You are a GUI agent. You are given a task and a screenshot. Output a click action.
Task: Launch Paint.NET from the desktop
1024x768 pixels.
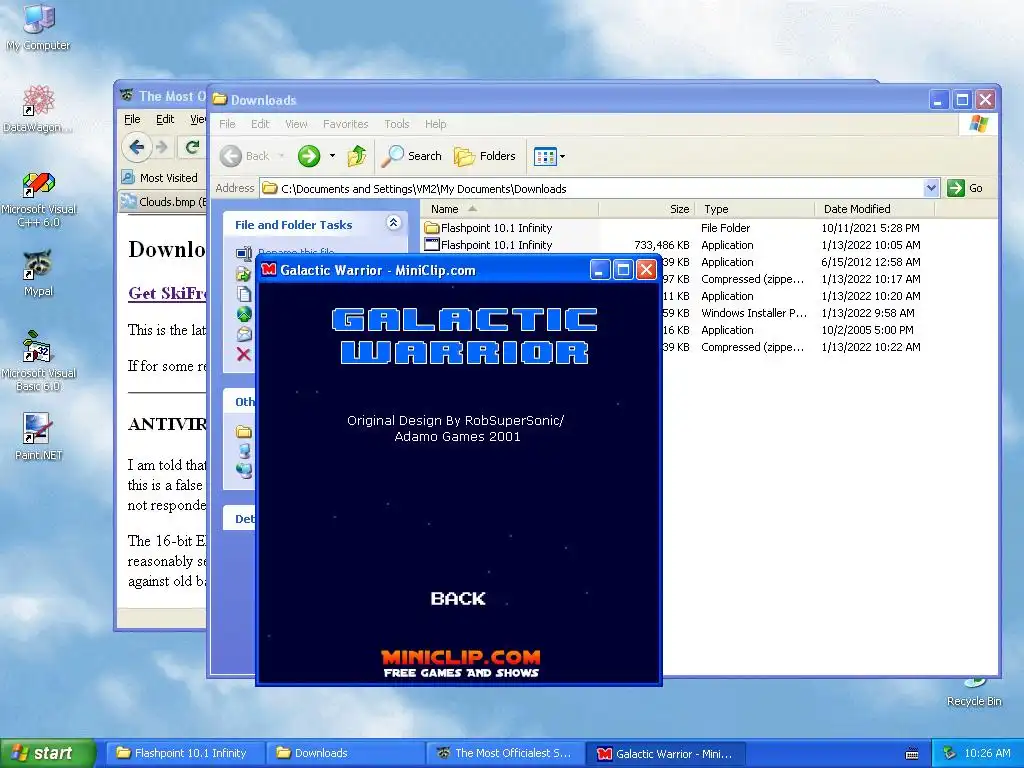(38, 436)
